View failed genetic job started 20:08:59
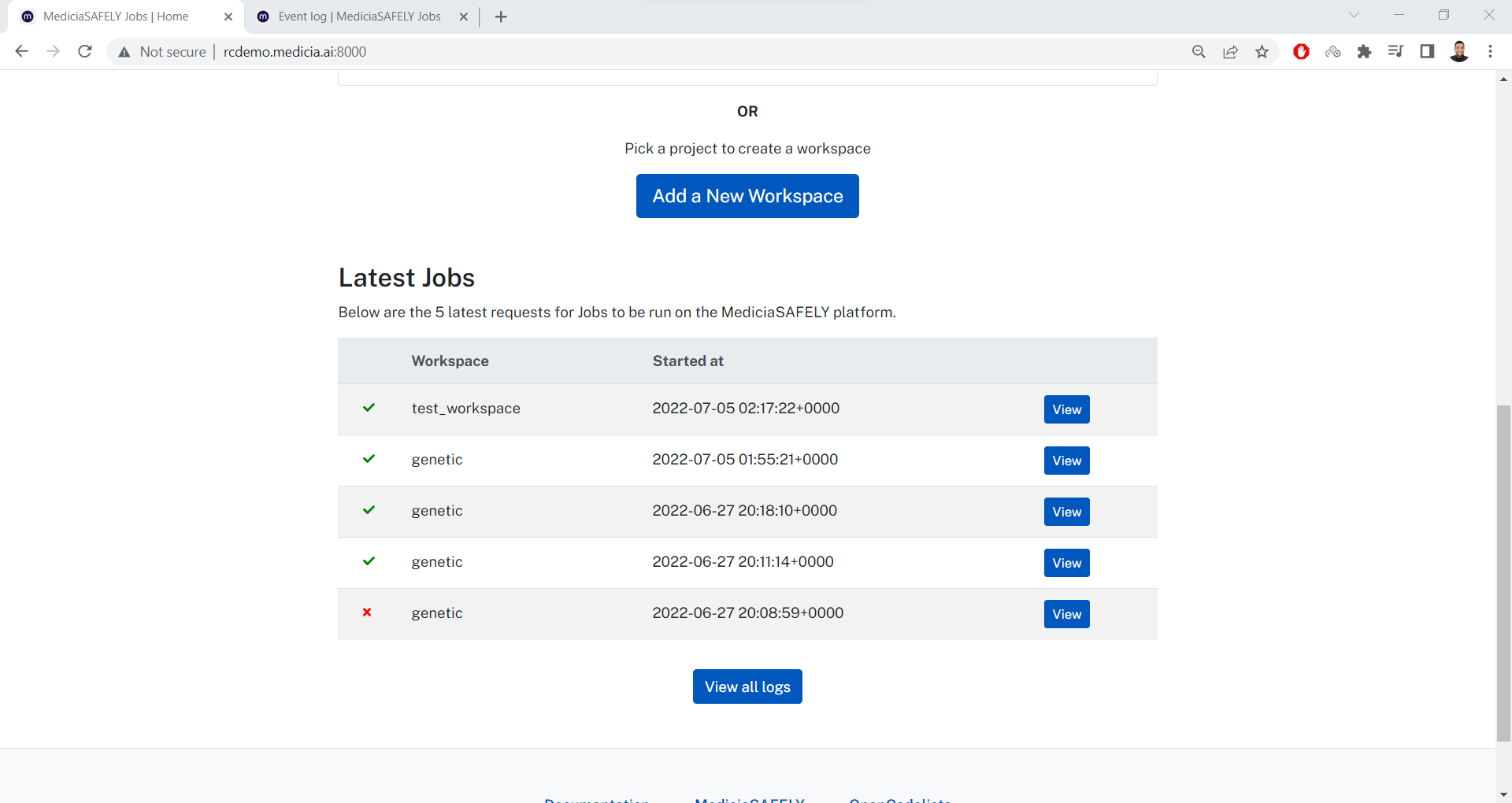The image size is (1512, 803). click(1066, 614)
